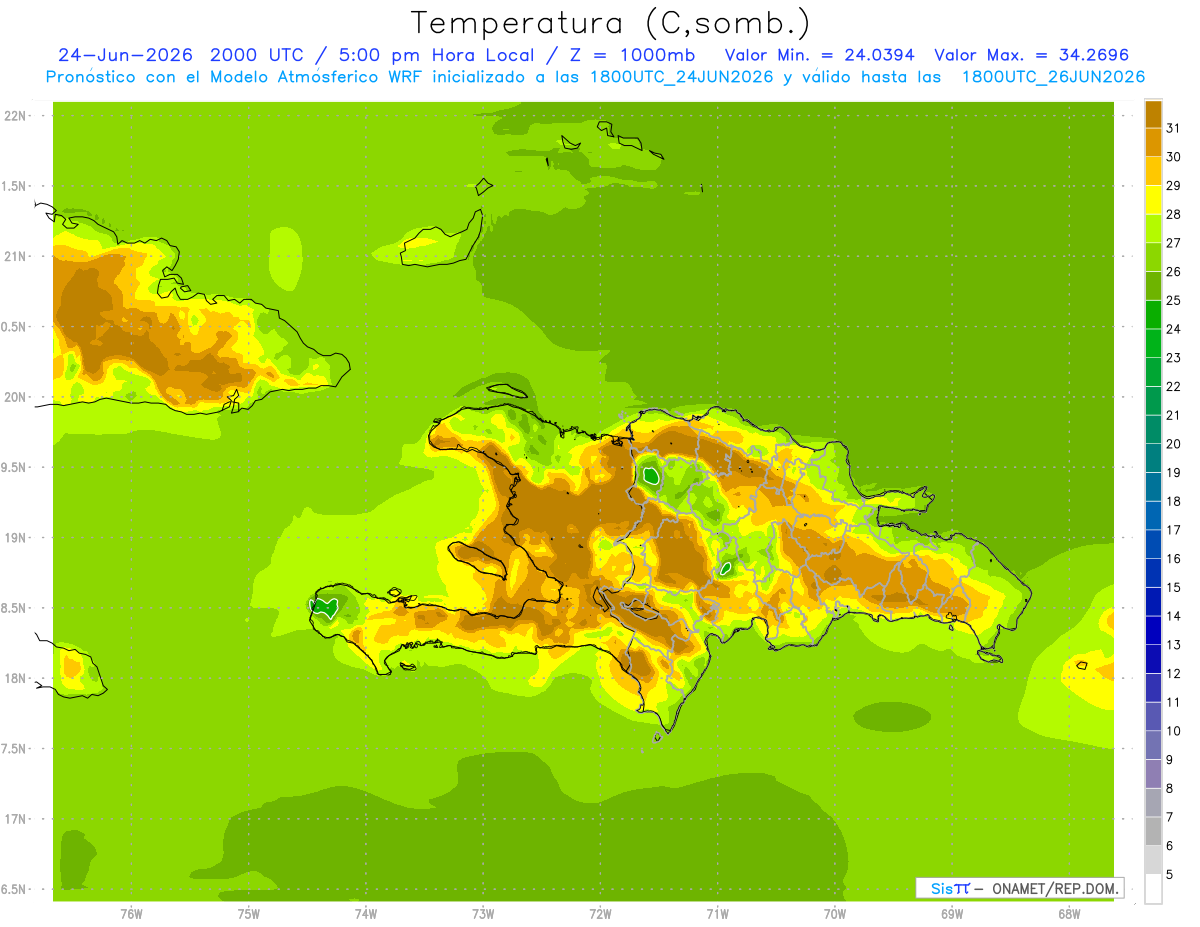Click the color bar value '16'
This screenshot has width=1200, height=927.
coord(1174,558)
